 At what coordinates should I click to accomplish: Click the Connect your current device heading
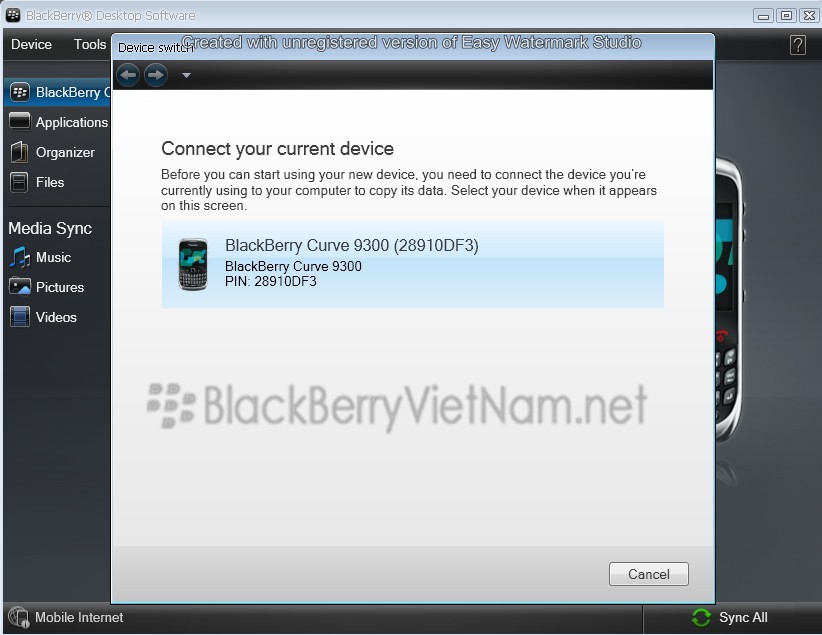point(277,149)
